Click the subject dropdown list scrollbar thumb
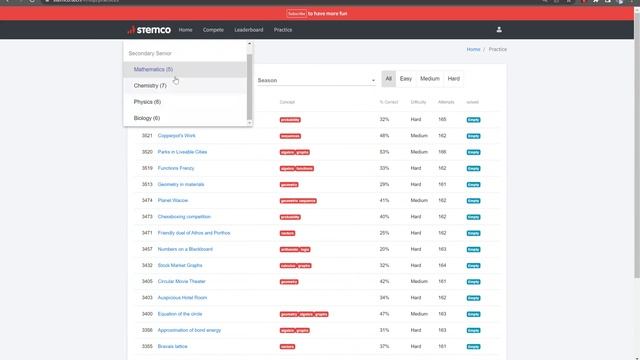Image resolution: width=640 pixels, height=360 pixels. (x=249, y=86)
